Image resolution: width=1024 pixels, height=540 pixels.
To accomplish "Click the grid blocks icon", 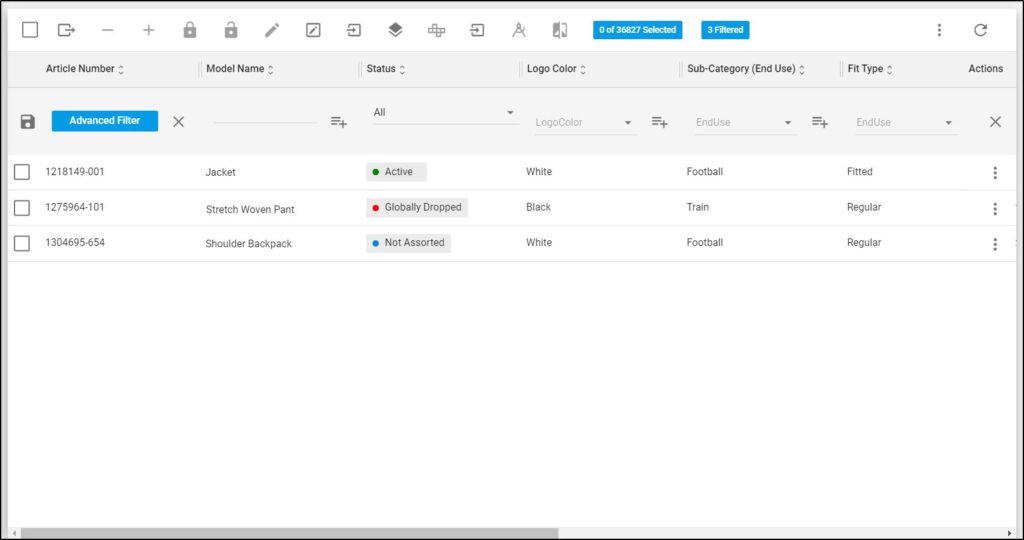I will (436, 30).
